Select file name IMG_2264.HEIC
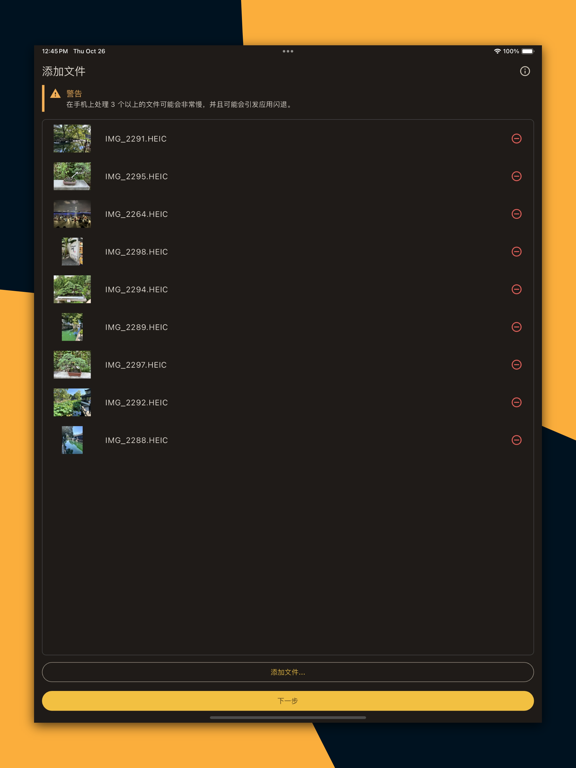This screenshot has width=576, height=768. [x=136, y=215]
